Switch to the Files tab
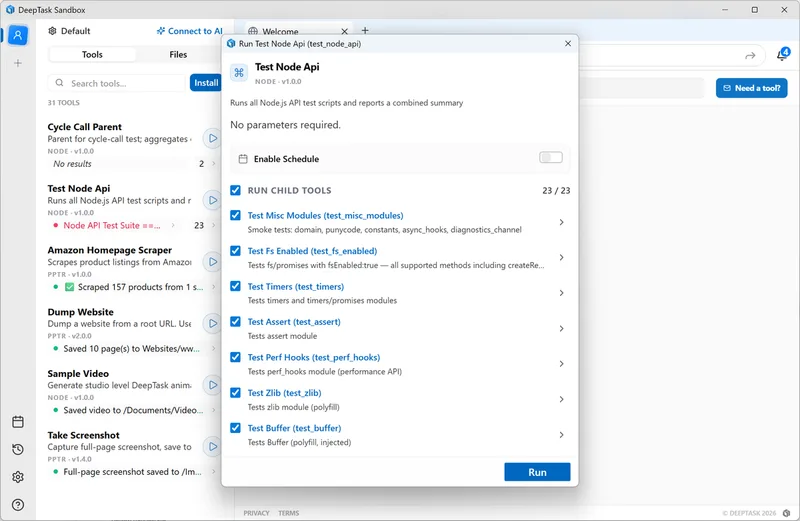The image size is (800, 521). click(178, 55)
